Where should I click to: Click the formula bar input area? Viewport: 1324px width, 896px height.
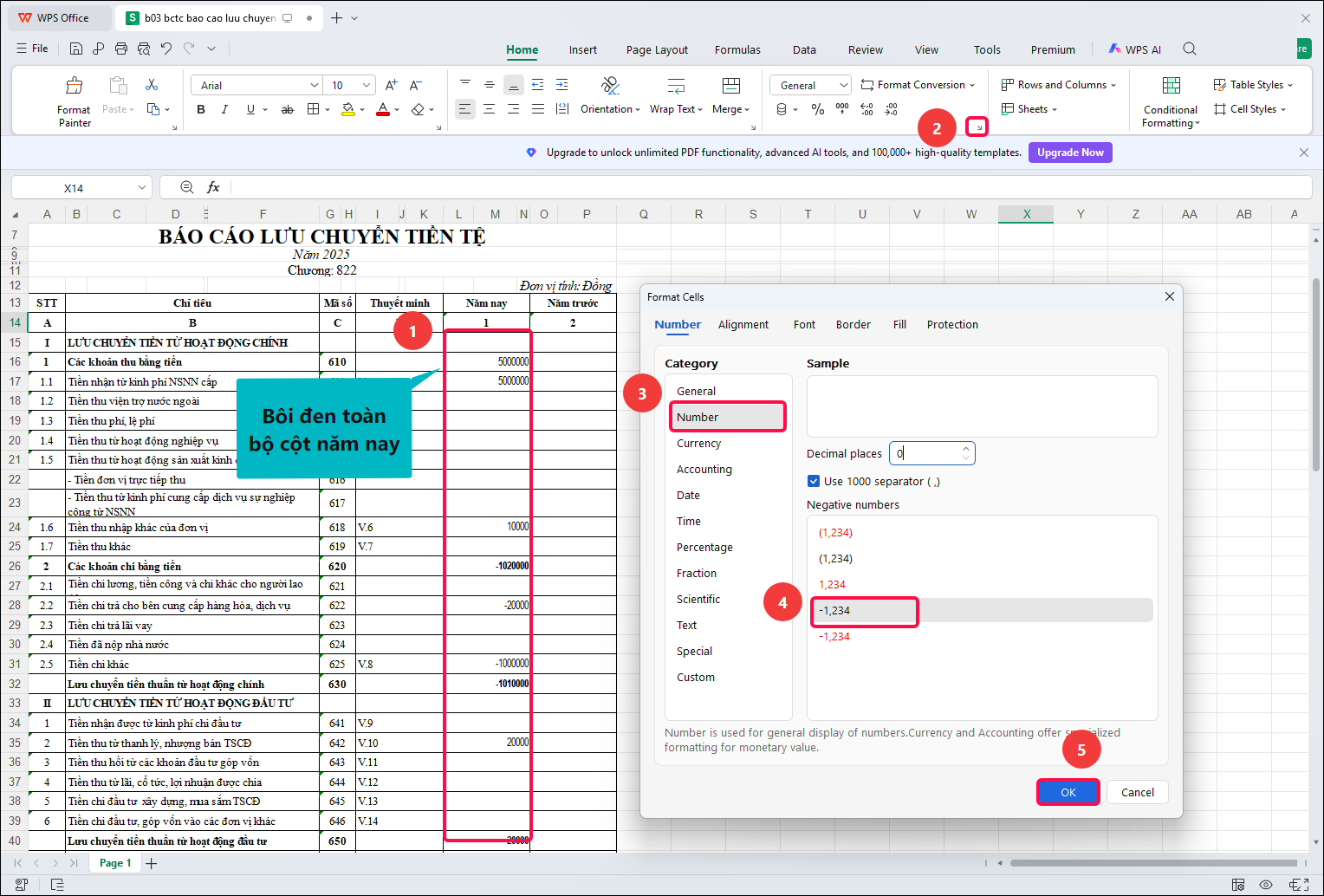point(771,187)
